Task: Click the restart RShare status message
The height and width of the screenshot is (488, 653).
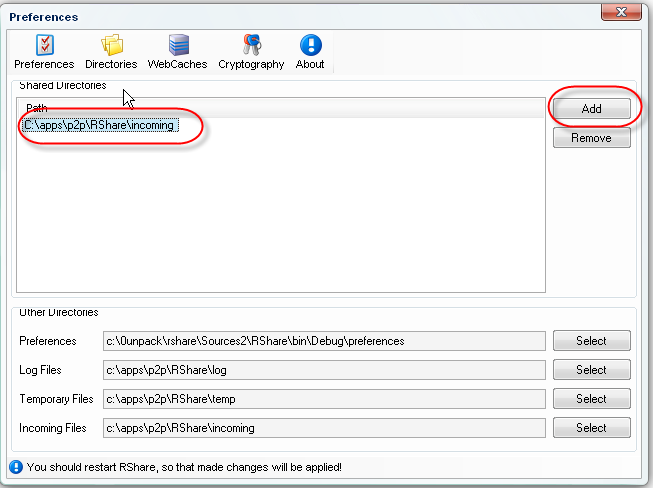Action: (x=184, y=467)
